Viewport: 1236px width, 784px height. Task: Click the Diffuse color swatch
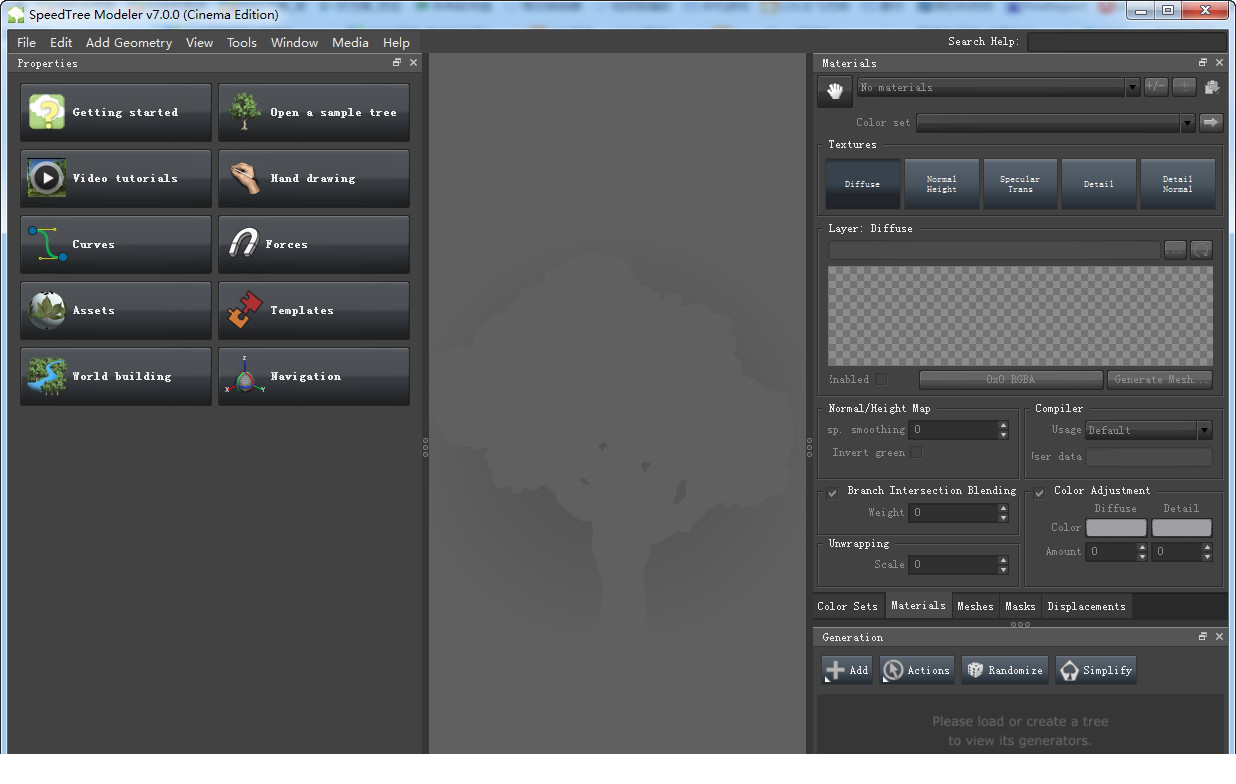click(1116, 527)
